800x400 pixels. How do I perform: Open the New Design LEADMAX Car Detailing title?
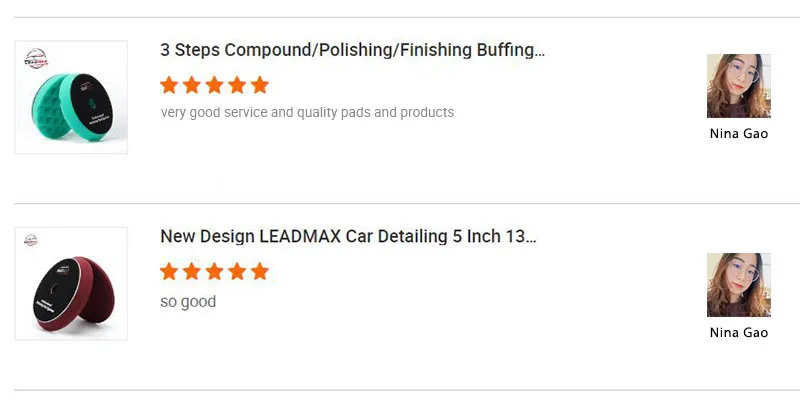click(348, 237)
